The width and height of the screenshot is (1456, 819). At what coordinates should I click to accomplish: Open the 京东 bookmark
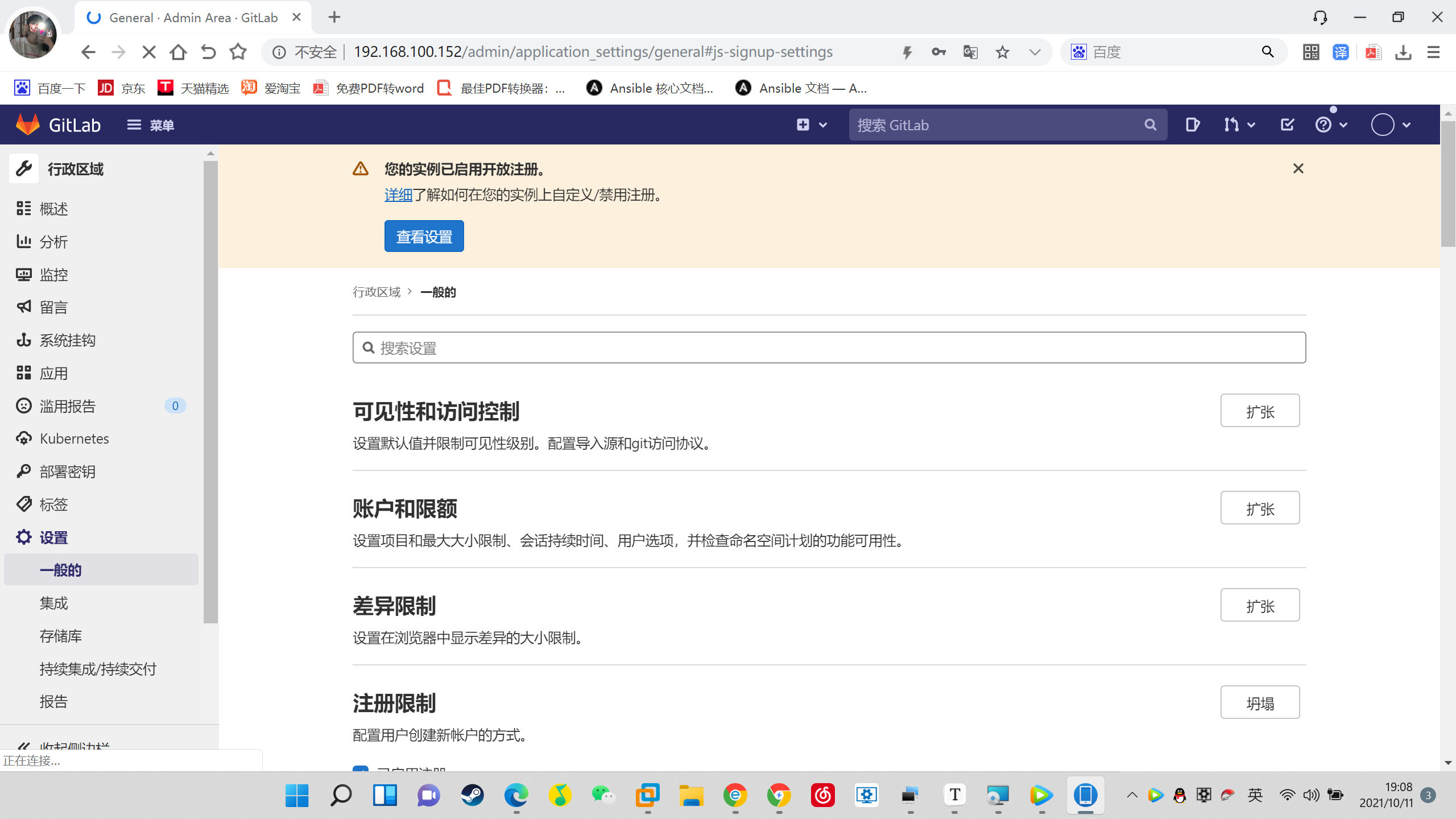click(x=122, y=88)
